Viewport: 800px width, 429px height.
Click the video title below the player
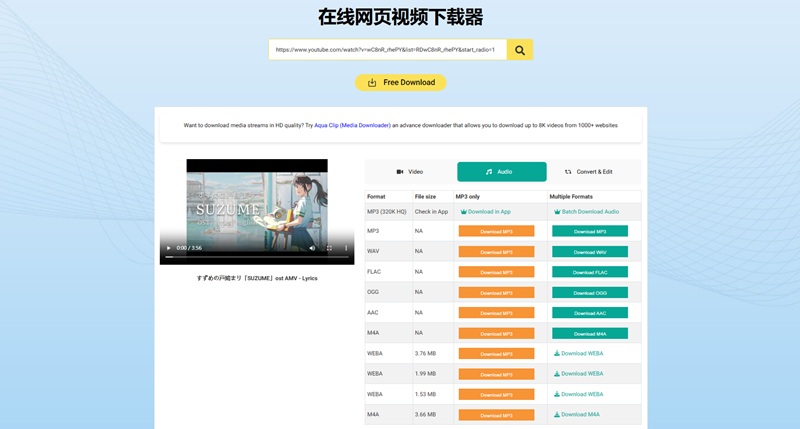257,279
